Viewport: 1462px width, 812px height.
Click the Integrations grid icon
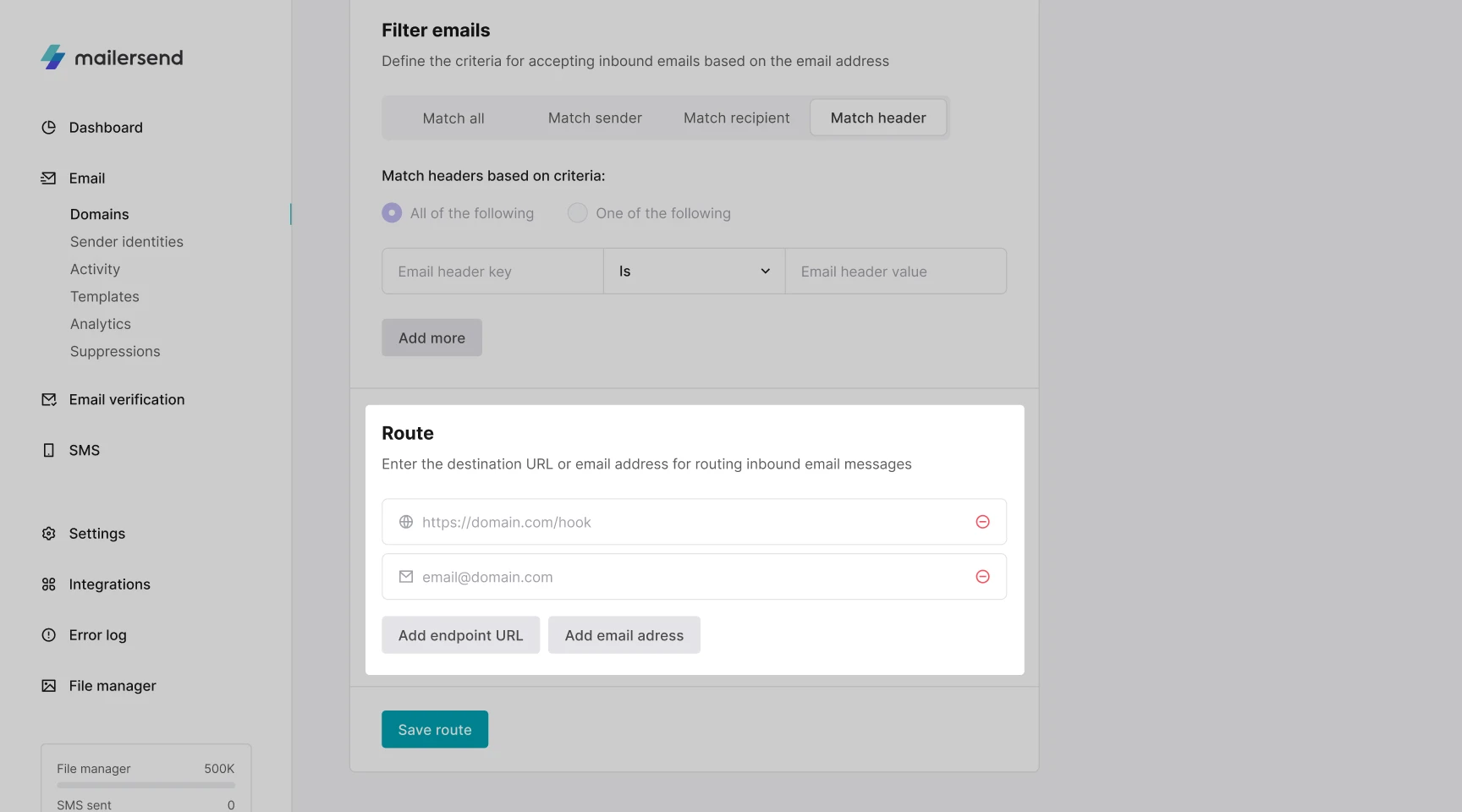click(x=49, y=584)
